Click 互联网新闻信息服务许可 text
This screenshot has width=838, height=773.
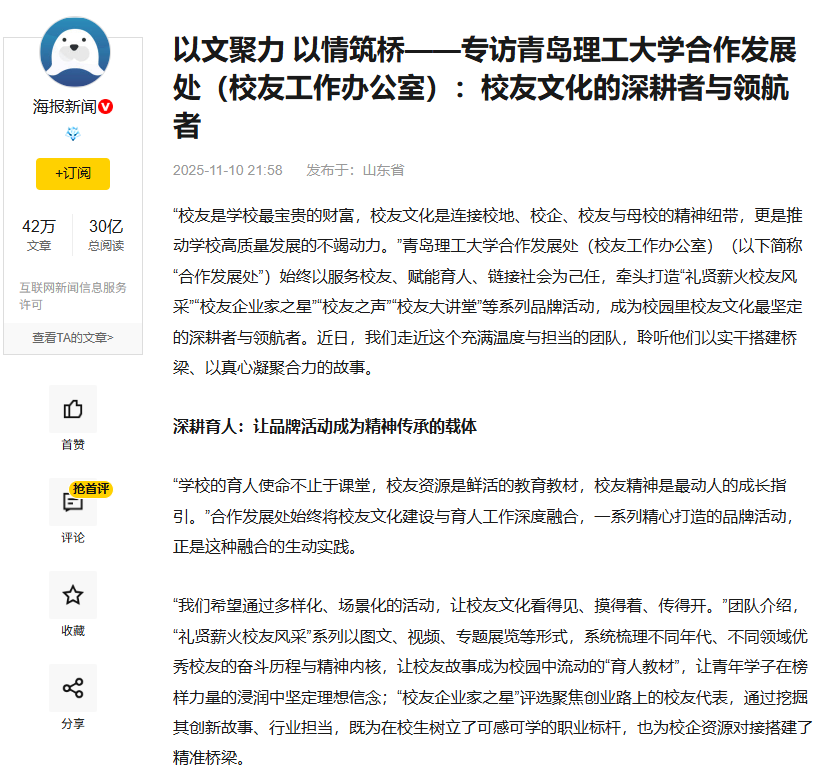pos(73,296)
